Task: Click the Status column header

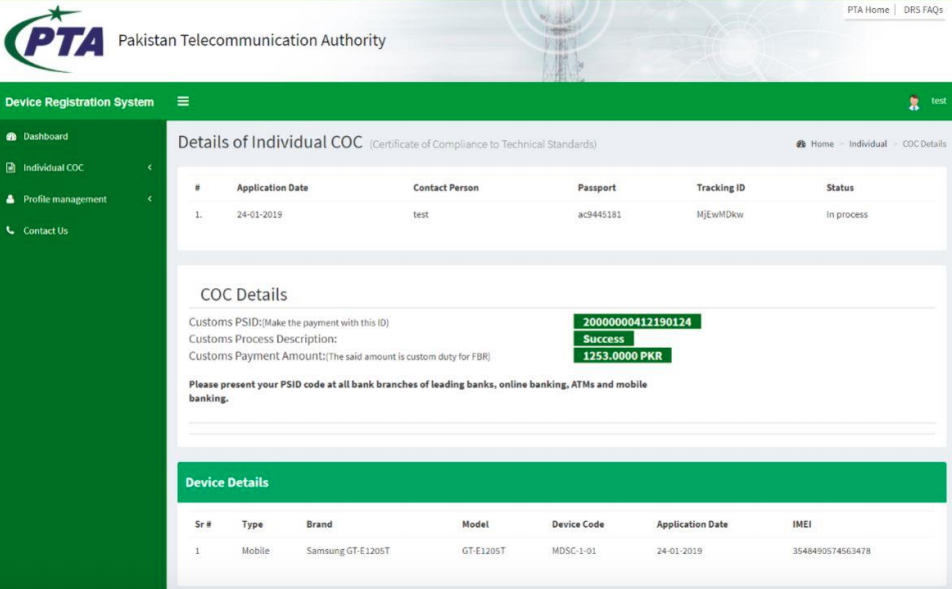Action: [x=840, y=188]
